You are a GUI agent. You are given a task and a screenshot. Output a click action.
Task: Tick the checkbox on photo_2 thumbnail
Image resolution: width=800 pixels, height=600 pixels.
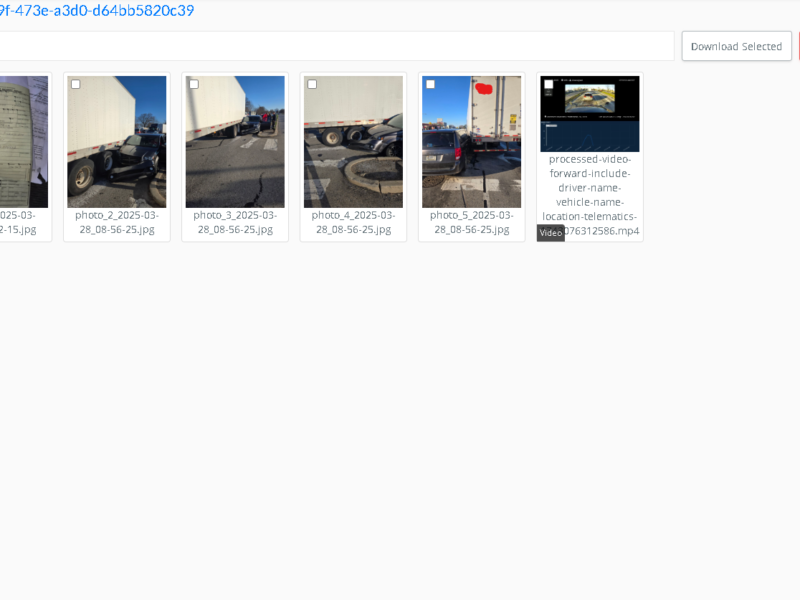pos(76,84)
